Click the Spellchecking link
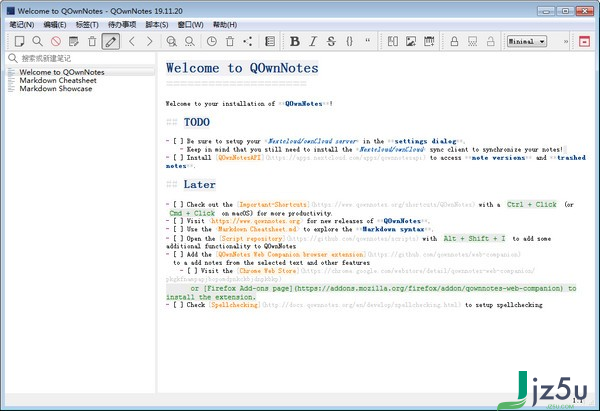This screenshot has width=600, height=411. (x=235, y=305)
